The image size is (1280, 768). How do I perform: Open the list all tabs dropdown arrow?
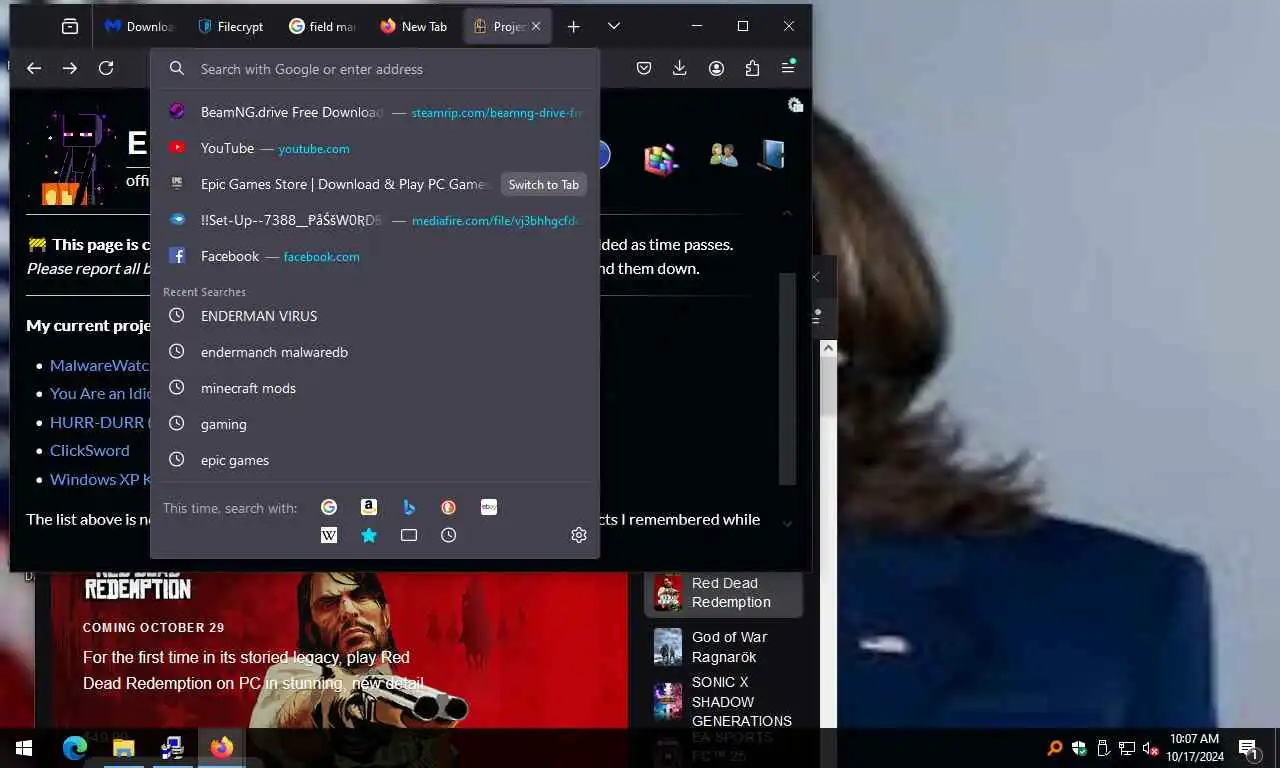(x=614, y=27)
